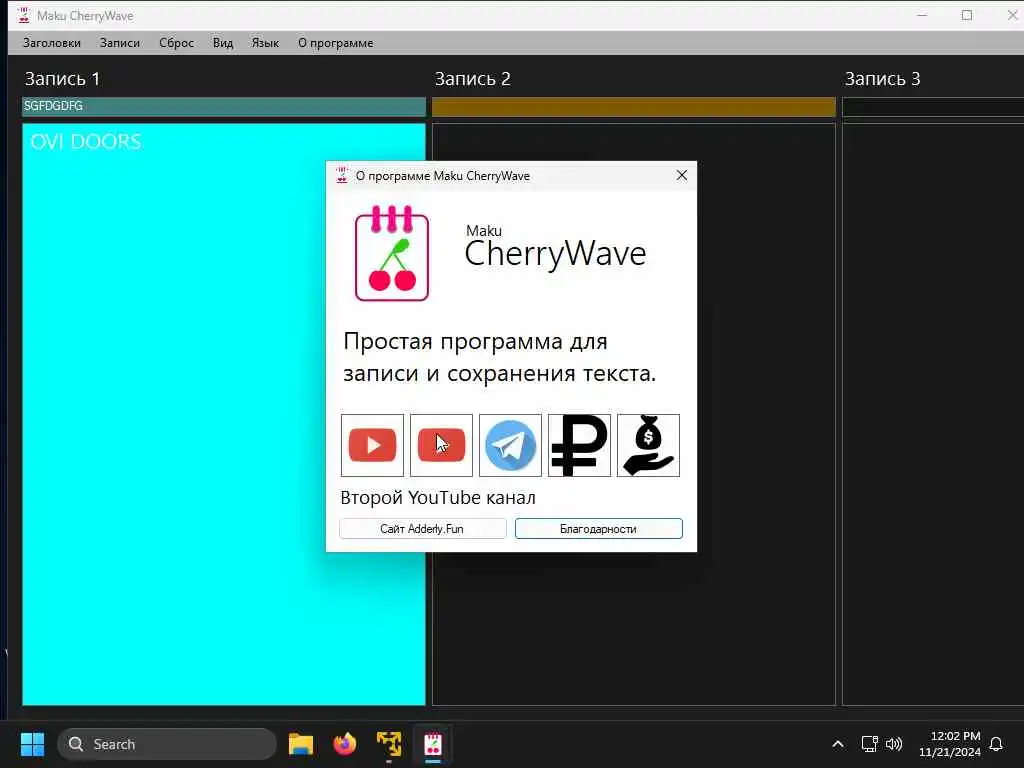This screenshot has width=1024, height=768.
Task: Click the CherryWave cherry notebook logo
Action: click(x=392, y=253)
